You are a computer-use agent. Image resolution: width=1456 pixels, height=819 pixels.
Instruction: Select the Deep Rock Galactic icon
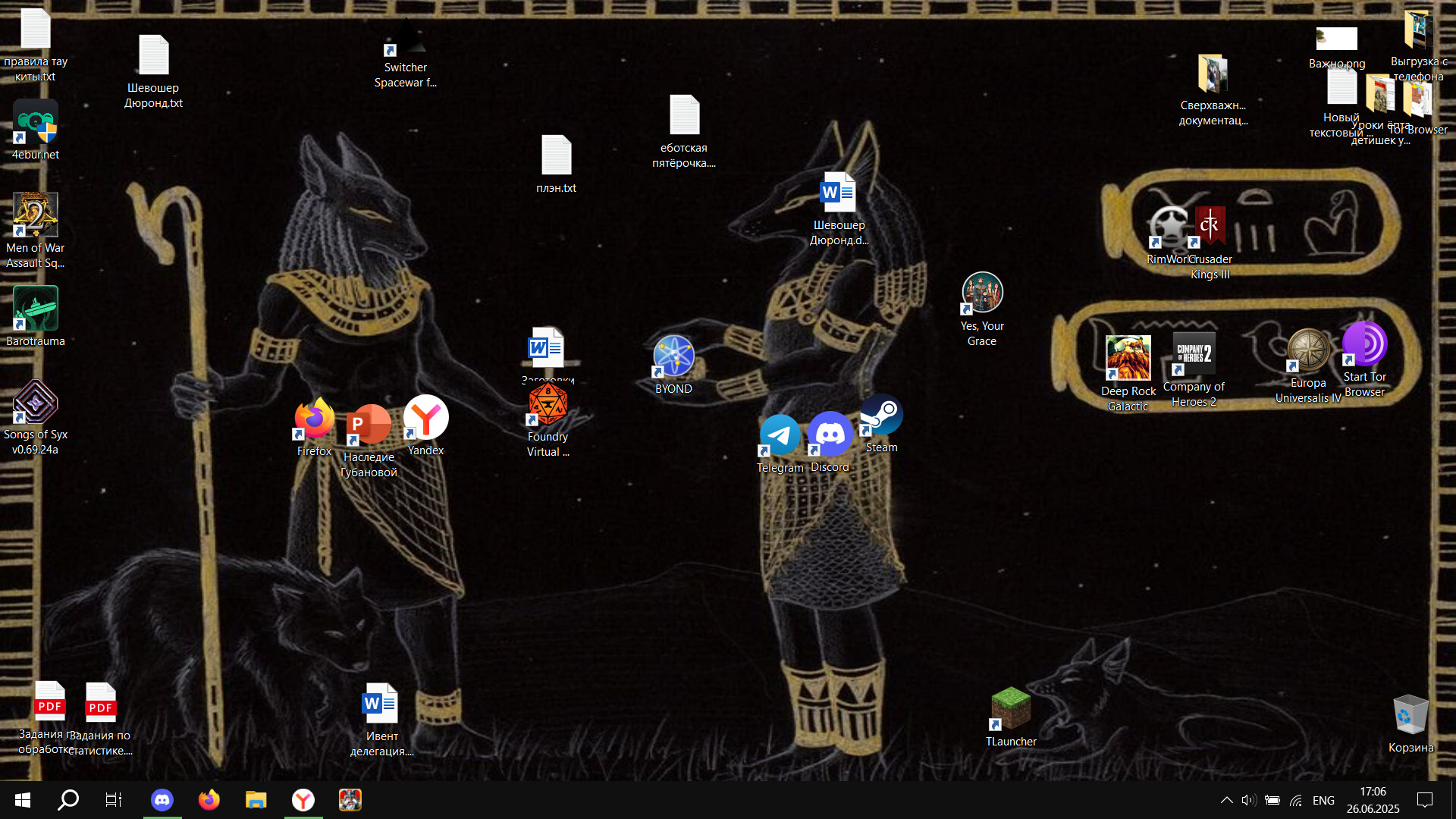coord(1128,359)
